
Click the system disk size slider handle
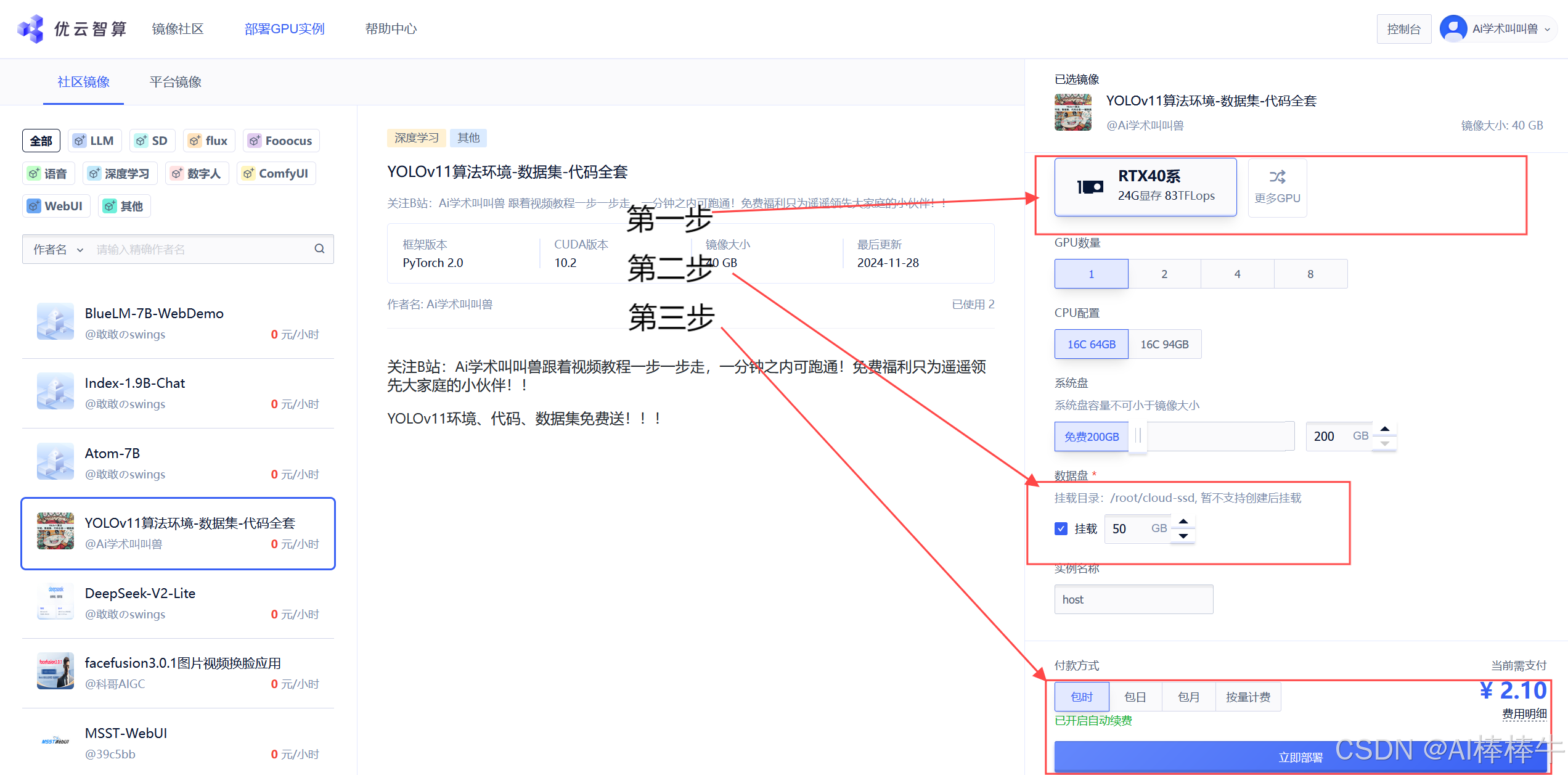click(1138, 436)
